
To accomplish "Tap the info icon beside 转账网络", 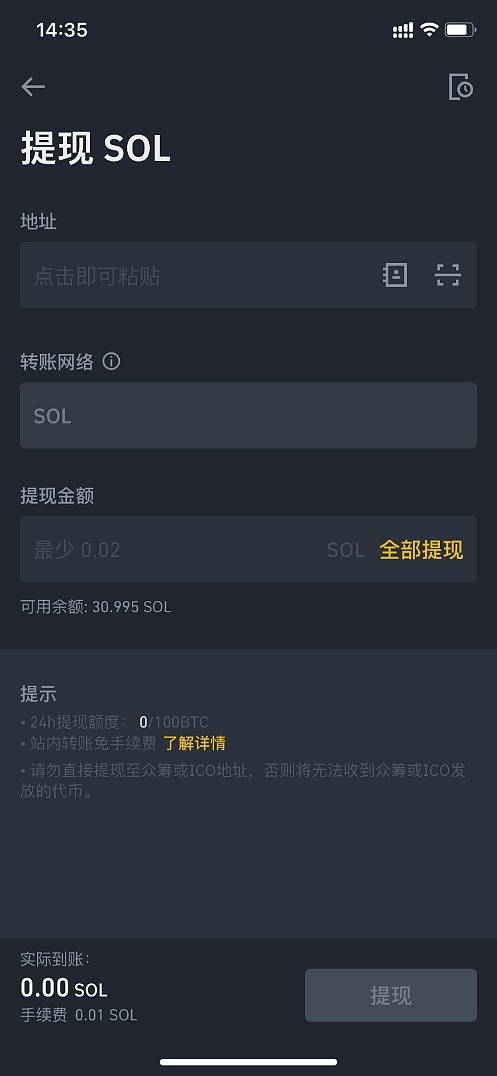I will point(111,362).
